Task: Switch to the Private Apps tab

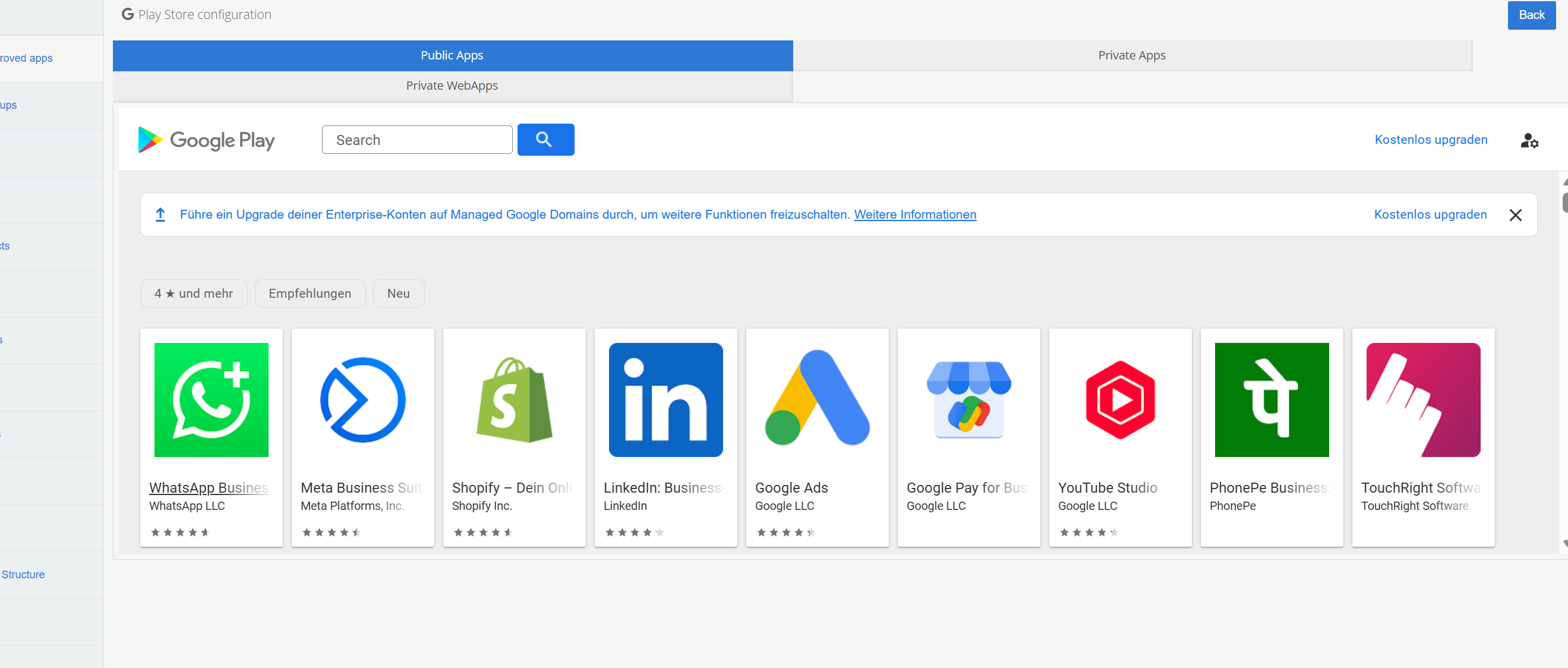Action: (x=1131, y=55)
